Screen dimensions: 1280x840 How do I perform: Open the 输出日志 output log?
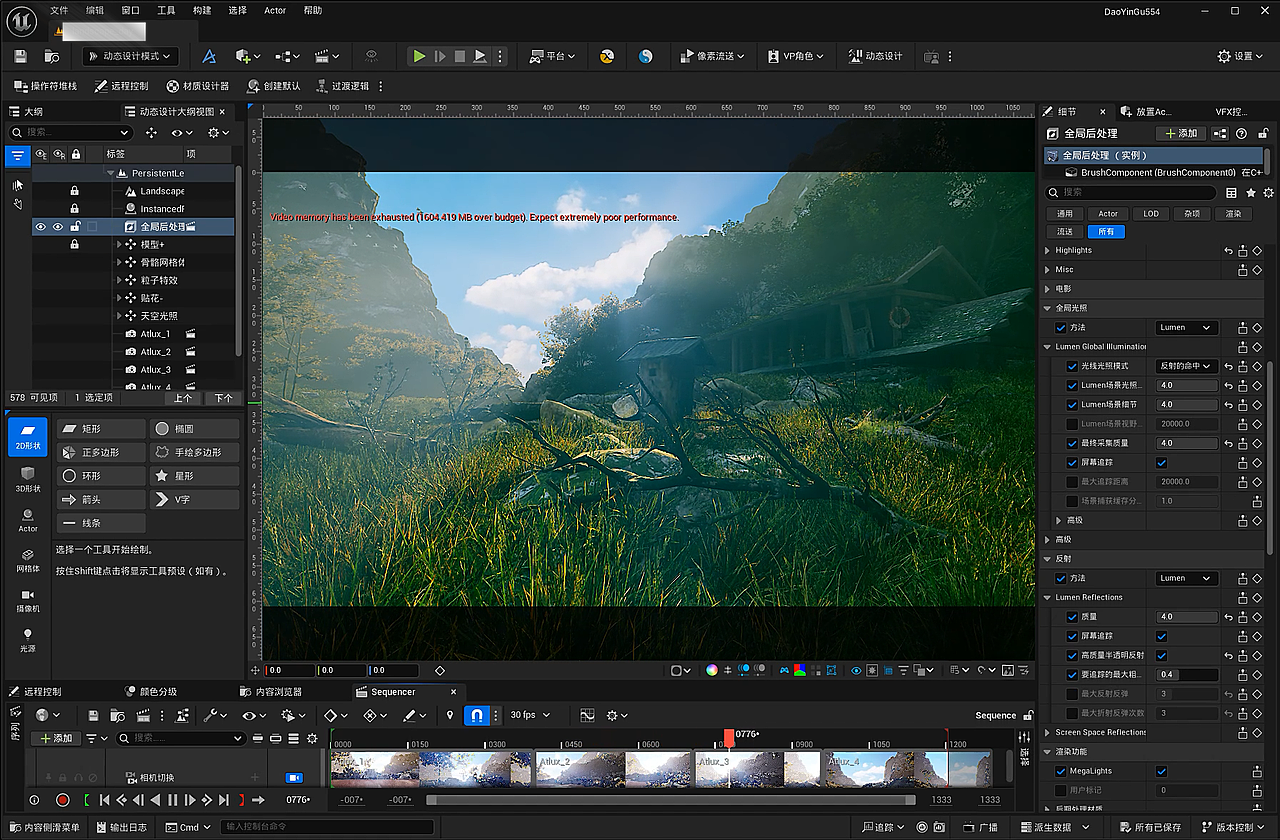(x=120, y=827)
